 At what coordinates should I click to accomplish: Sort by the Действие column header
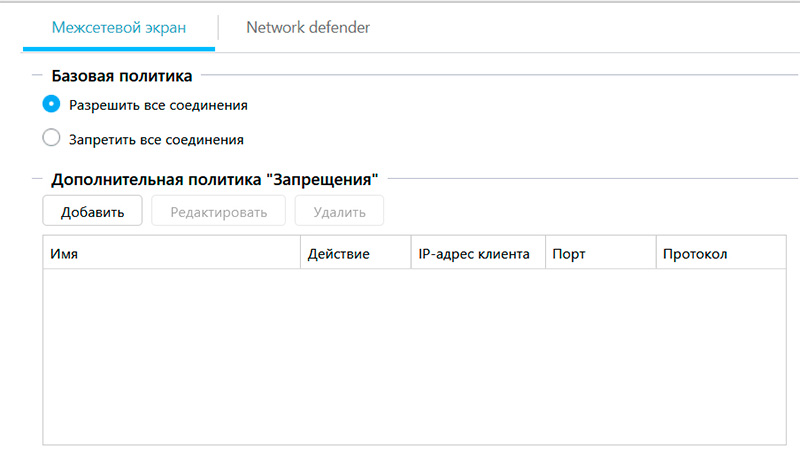click(x=355, y=254)
